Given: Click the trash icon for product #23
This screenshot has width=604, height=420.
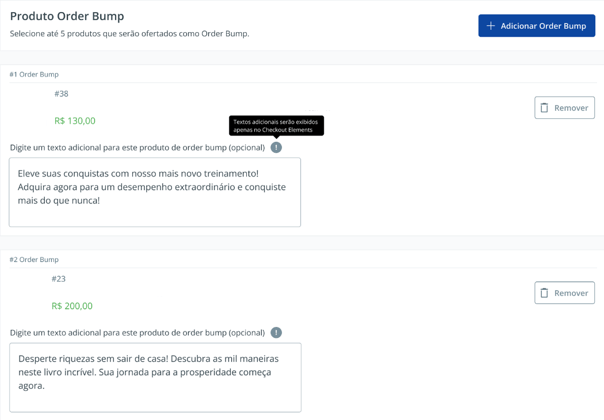Looking at the screenshot, I should click(544, 293).
